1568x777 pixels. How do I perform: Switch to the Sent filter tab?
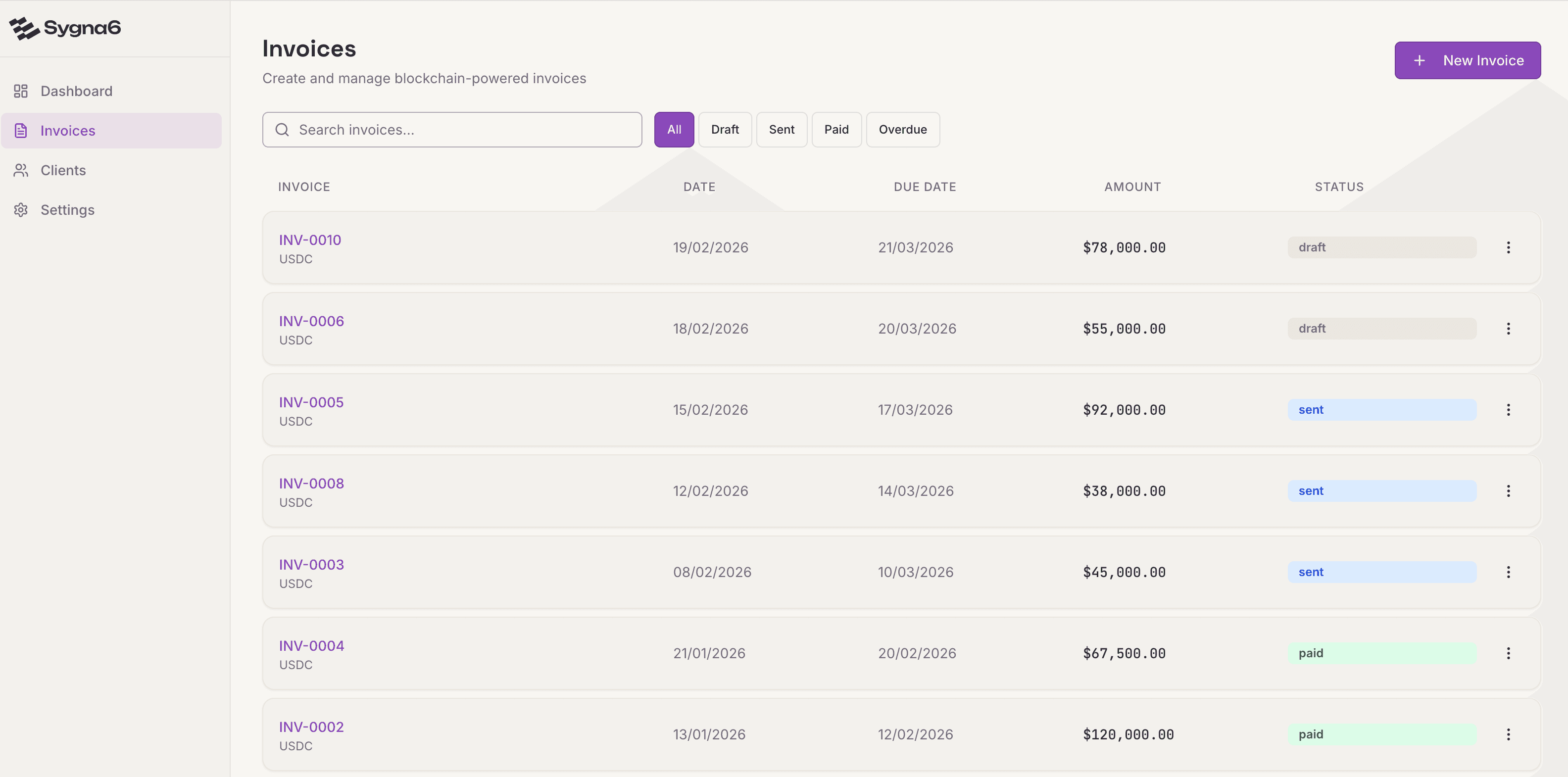(x=782, y=129)
